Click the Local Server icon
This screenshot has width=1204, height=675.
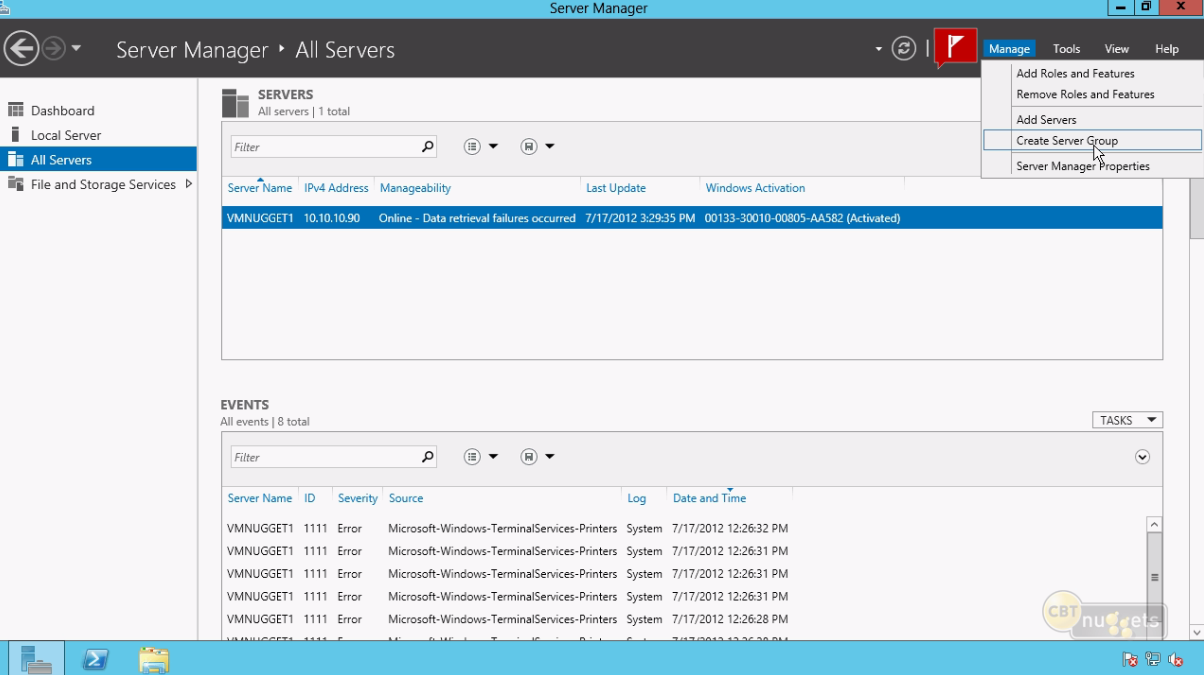pyautogui.click(x=15, y=134)
